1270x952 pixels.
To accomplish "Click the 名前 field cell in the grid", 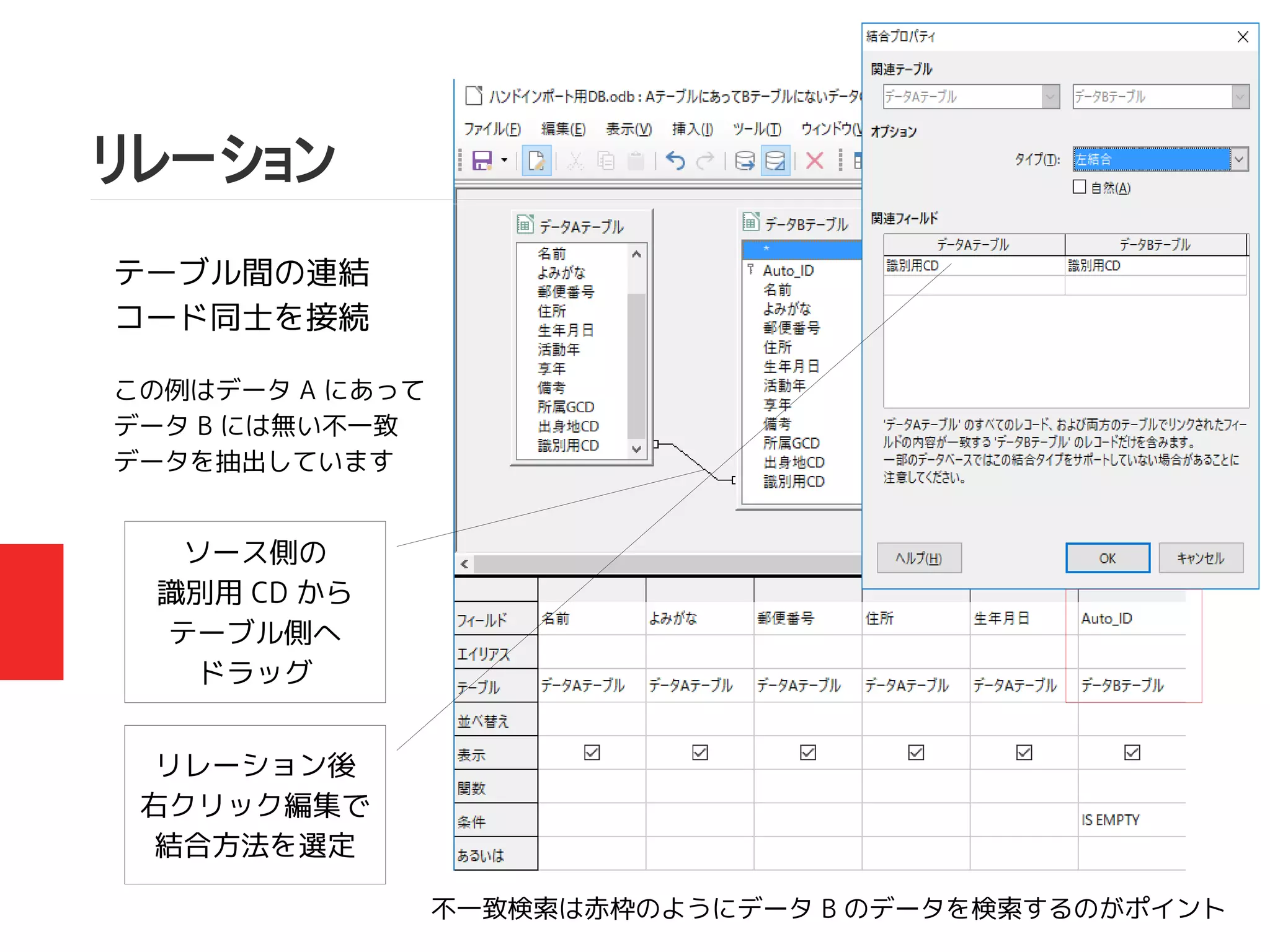I will (592, 619).
